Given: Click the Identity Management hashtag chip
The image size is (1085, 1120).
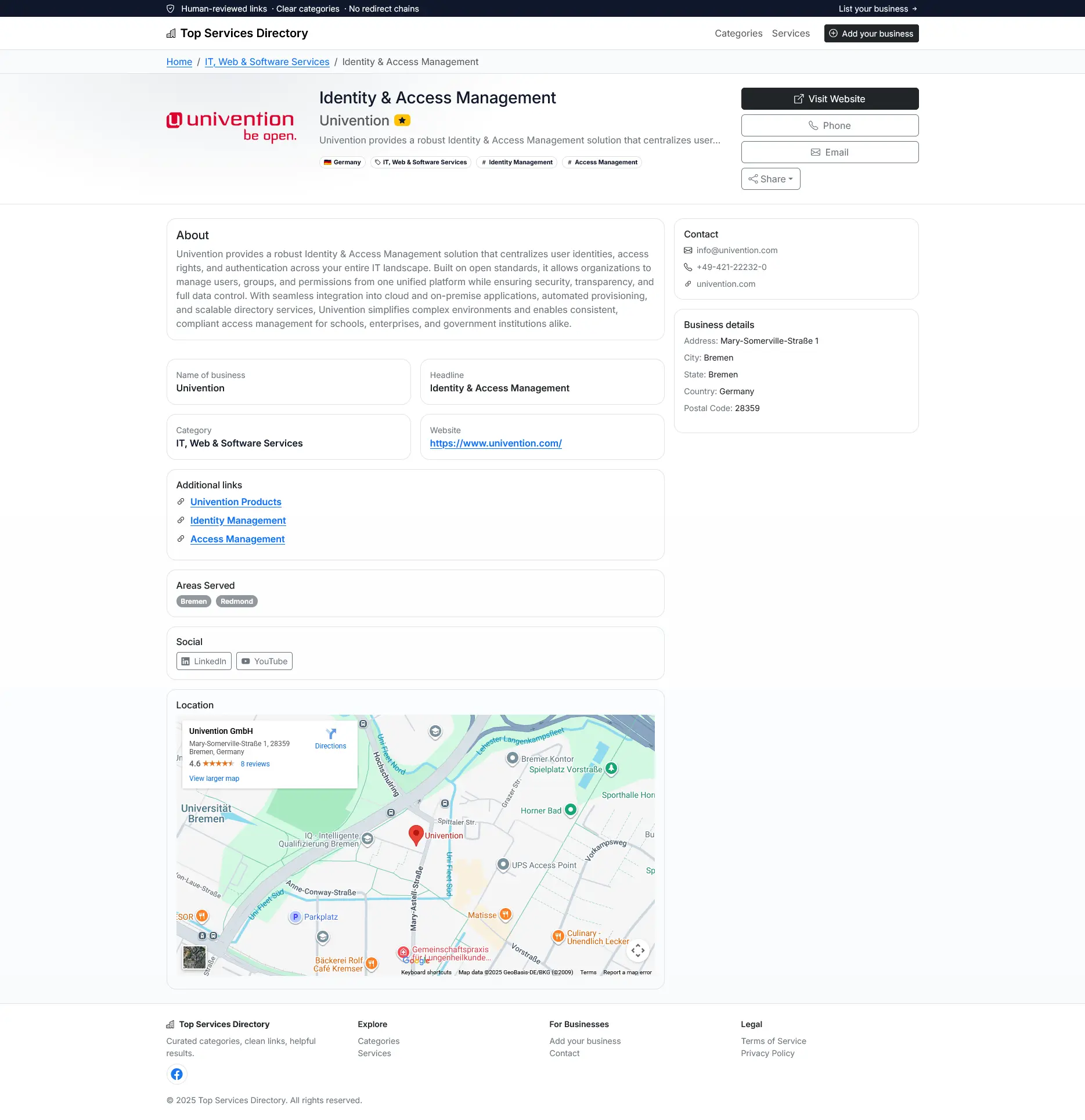Looking at the screenshot, I should click(x=517, y=163).
